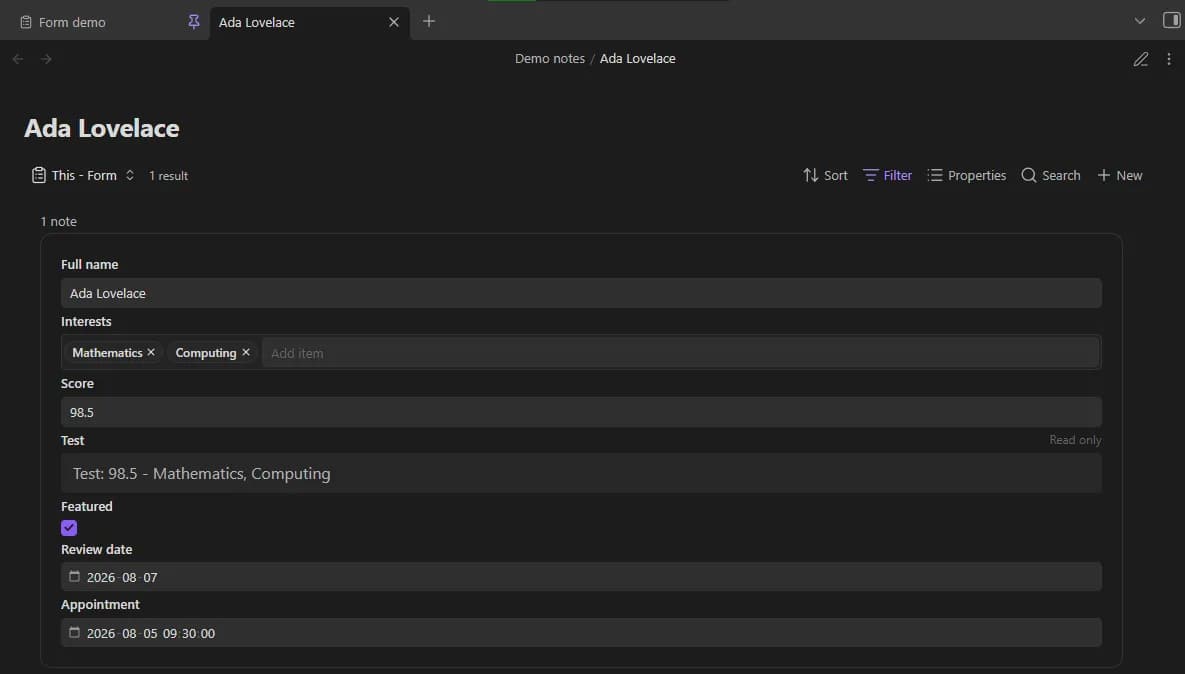
Task: Click Ada Lovelace breadcrumb title
Action: pos(637,58)
